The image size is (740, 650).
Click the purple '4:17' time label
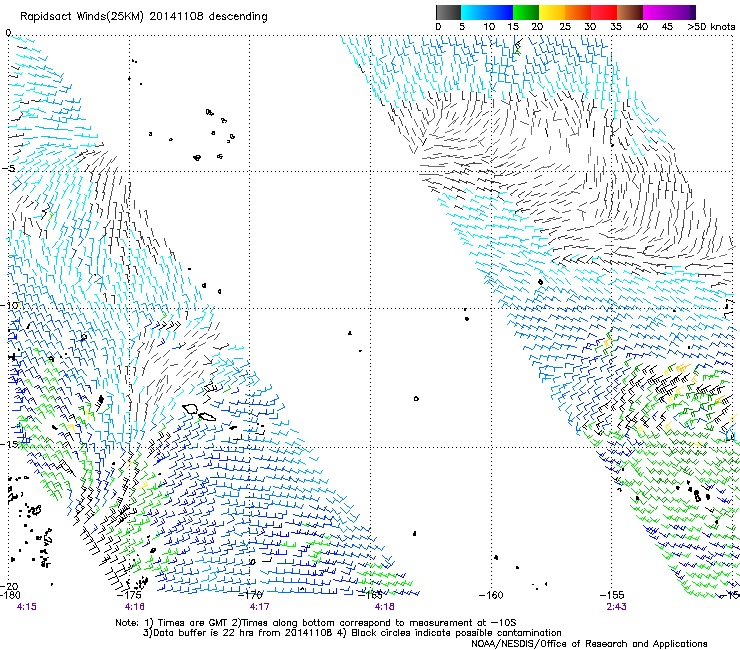click(260, 607)
